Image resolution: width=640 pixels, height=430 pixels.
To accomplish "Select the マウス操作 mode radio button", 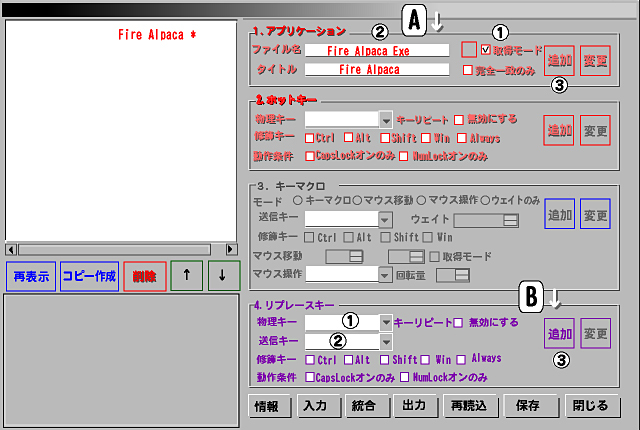I will (x=422, y=200).
